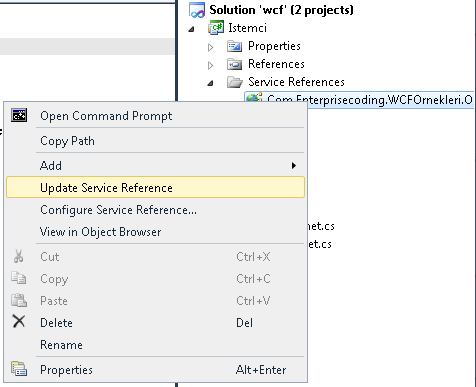Select View in Object Browser
Screen dimensions: 476x387
tap(155, 232)
